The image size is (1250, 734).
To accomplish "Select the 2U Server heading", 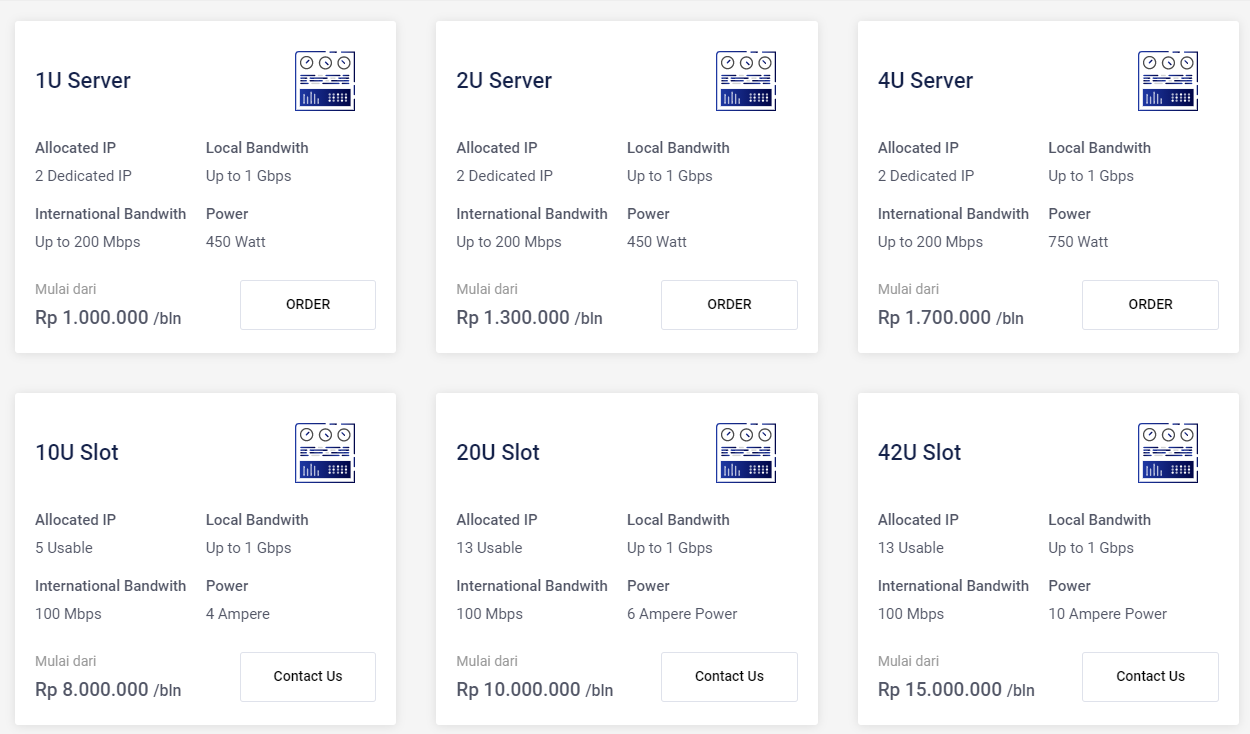I will click(504, 81).
